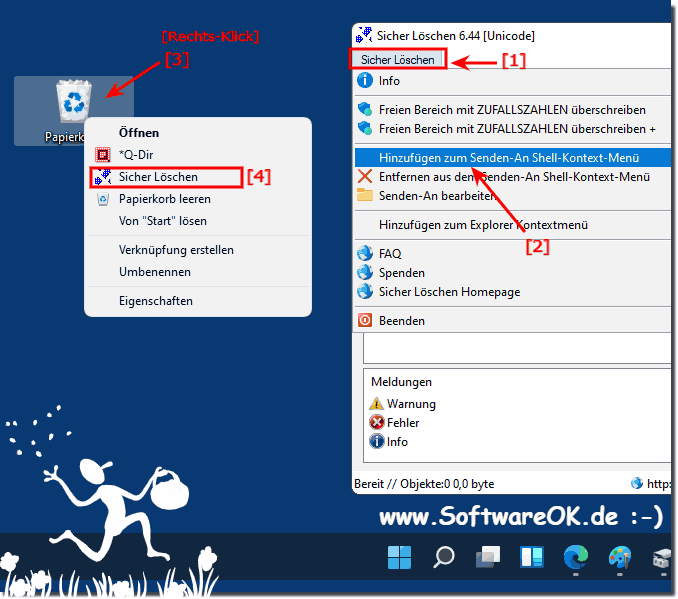678x599 pixels.
Task: Open Eigenschaften from the context menu
Action: [x=198, y=301]
